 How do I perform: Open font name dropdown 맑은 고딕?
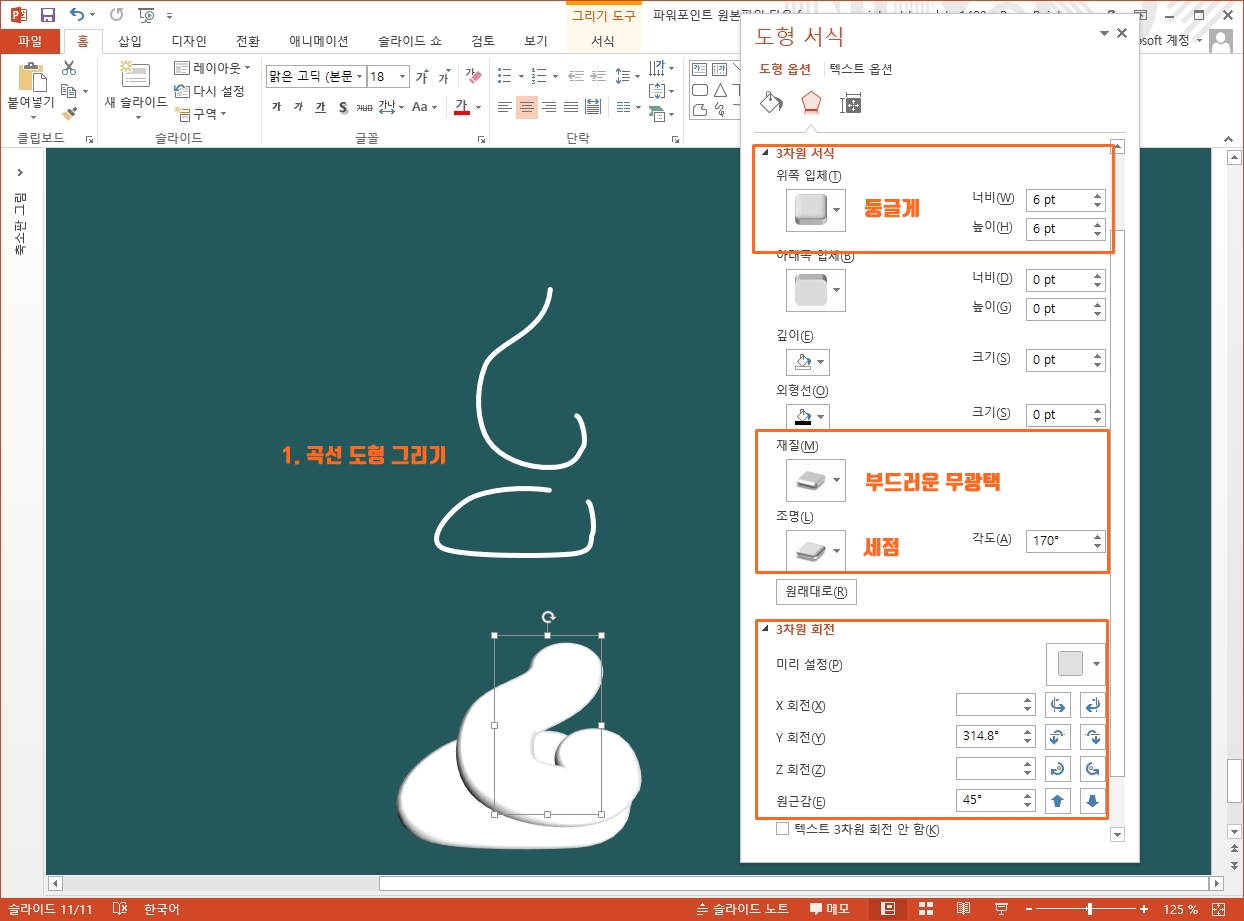point(359,77)
